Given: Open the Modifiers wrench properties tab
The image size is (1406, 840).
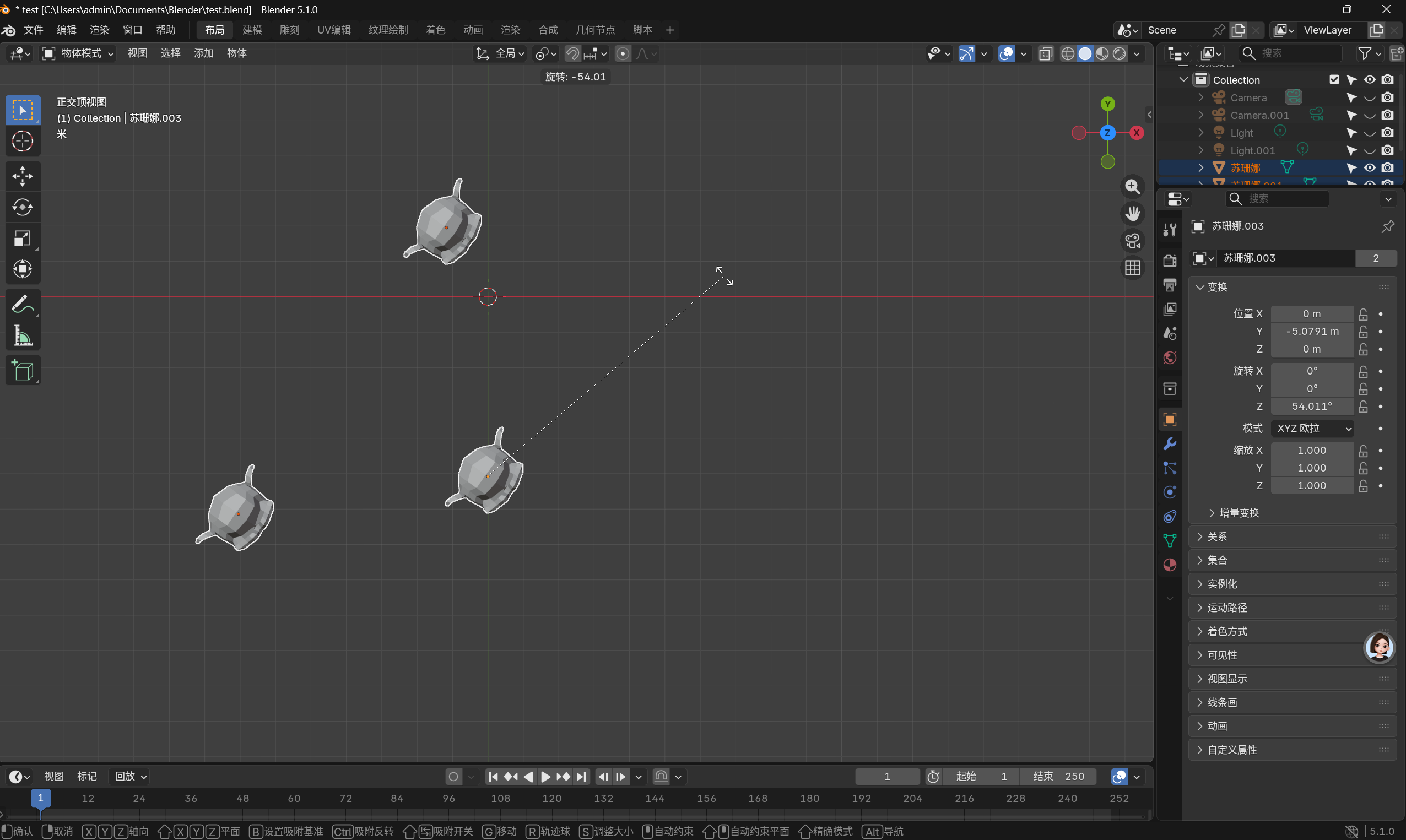Looking at the screenshot, I should click(1170, 444).
